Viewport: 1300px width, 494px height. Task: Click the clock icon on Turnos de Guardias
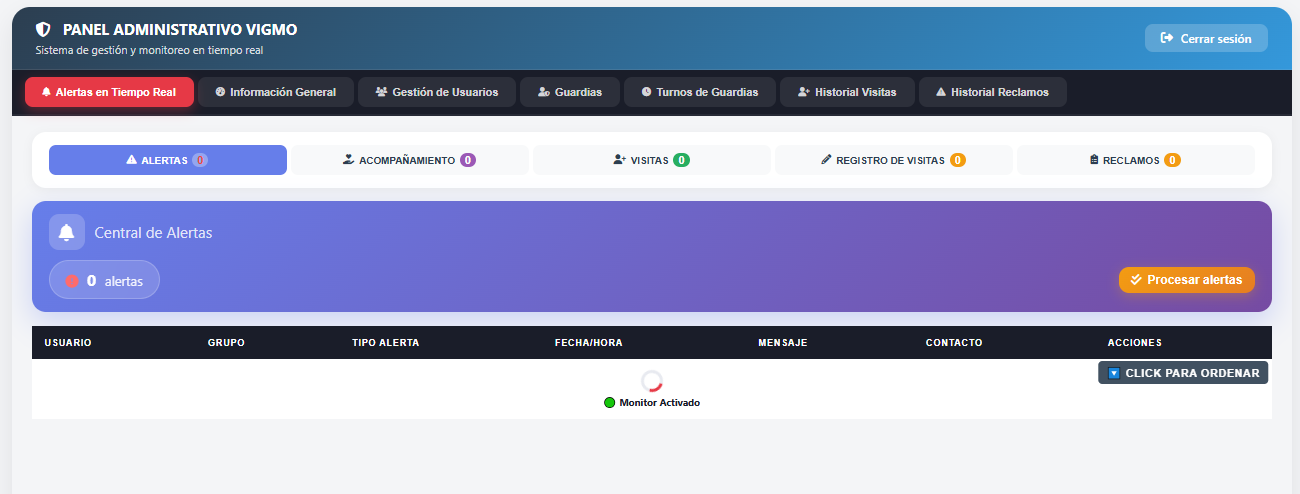click(x=646, y=92)
